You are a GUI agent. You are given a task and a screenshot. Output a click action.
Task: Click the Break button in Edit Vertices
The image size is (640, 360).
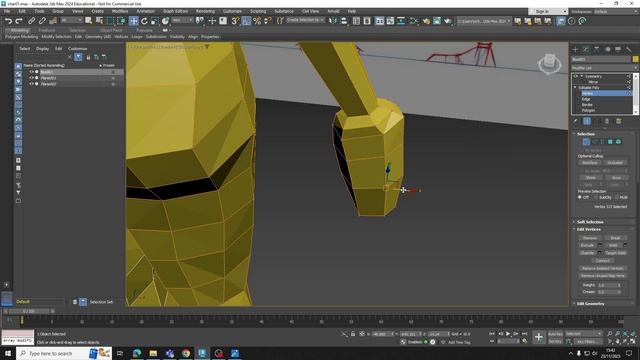coord(615,238)
